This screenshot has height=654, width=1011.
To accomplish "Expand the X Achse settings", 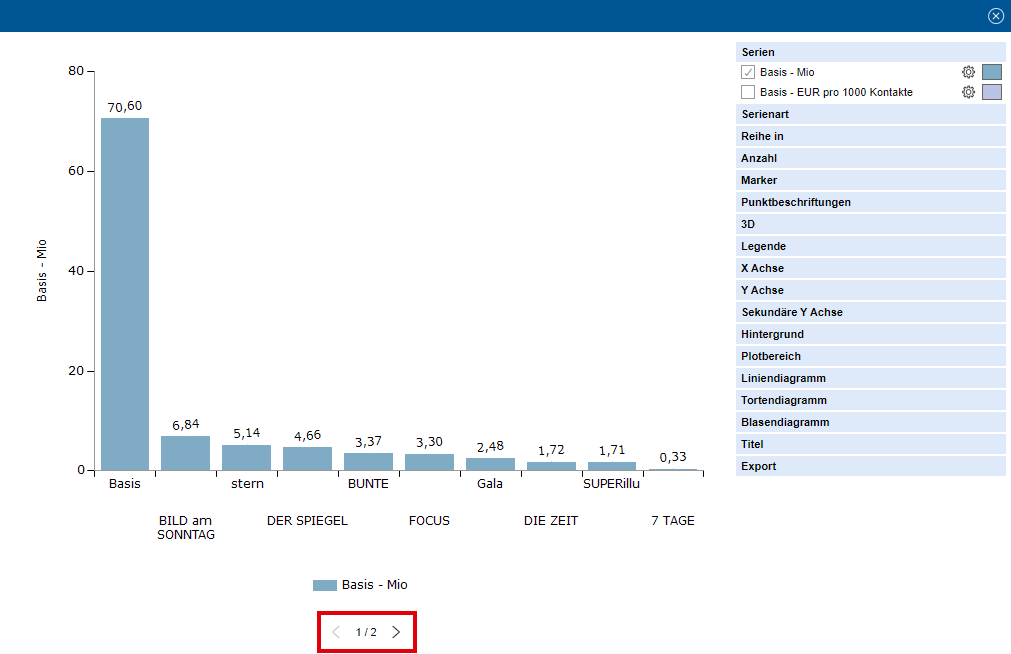I will click(870, 268).
